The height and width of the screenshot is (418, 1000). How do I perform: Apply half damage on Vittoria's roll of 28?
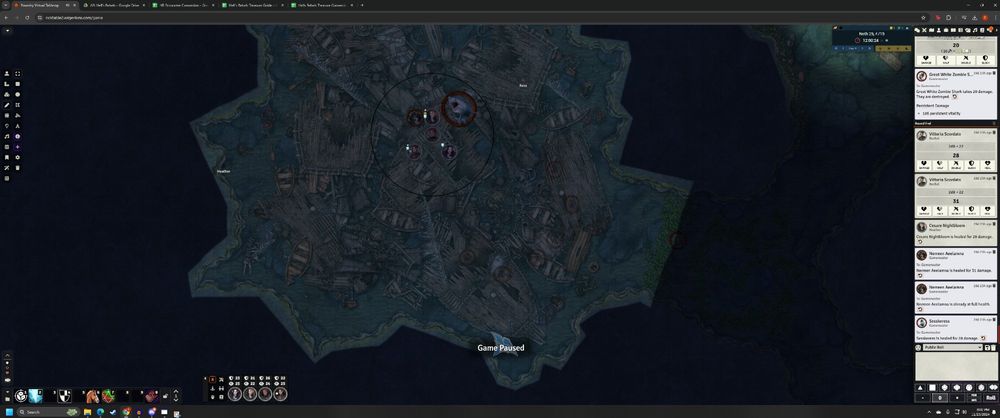click(x=939, y=164)
